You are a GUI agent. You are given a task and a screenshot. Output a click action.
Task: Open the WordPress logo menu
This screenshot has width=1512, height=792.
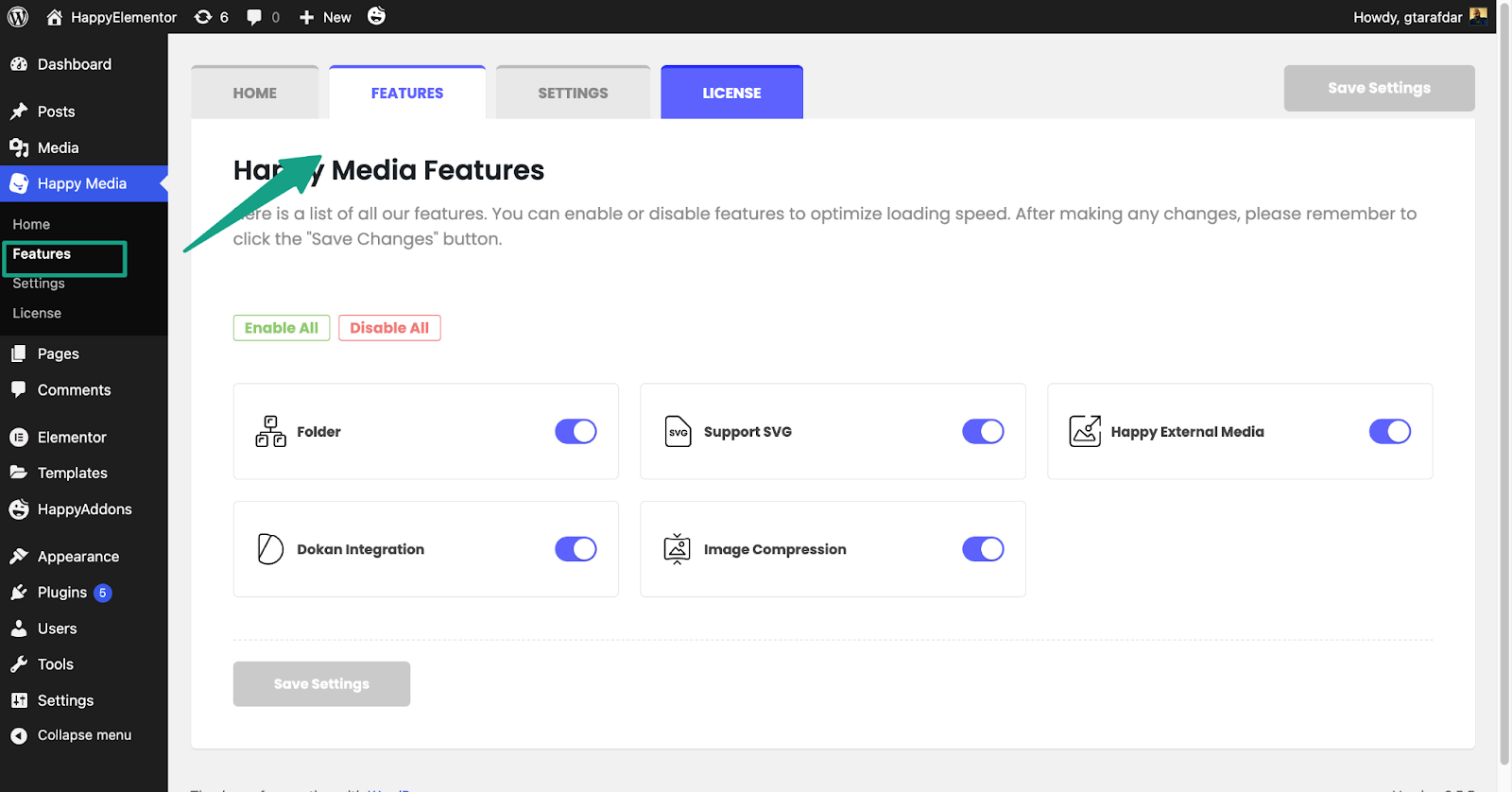pos(18,17)
